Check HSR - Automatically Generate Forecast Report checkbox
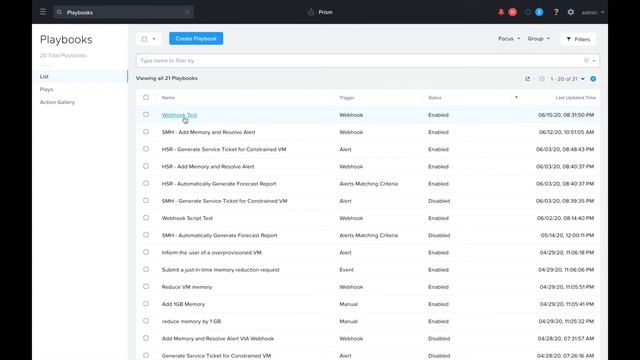The width and height of the screenshot is (640, 360). click(146, 183)
